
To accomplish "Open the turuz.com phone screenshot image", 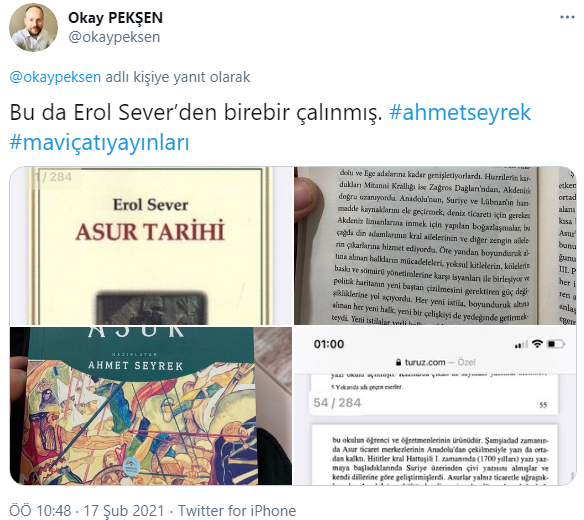I will coord(435,406).
